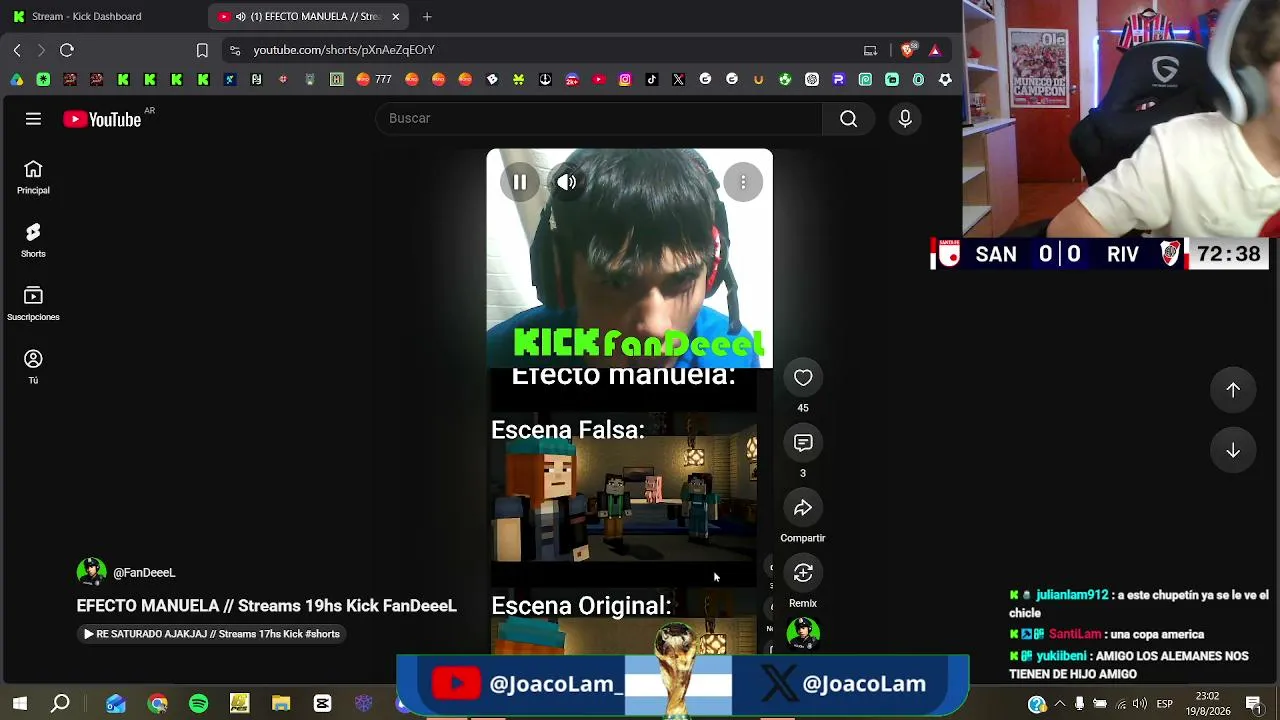Image resolution: width=1280 pixels, height=720 pixels.
Task: Open the @FanDeeeL channel link
Action: click(144, 573)
